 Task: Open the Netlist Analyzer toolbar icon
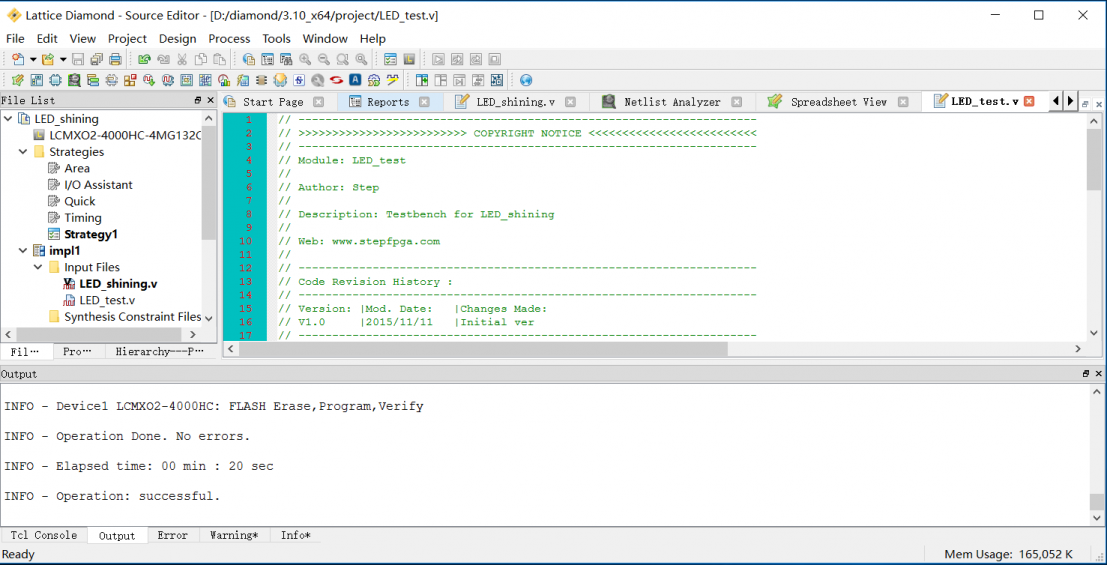coord(74,80)
